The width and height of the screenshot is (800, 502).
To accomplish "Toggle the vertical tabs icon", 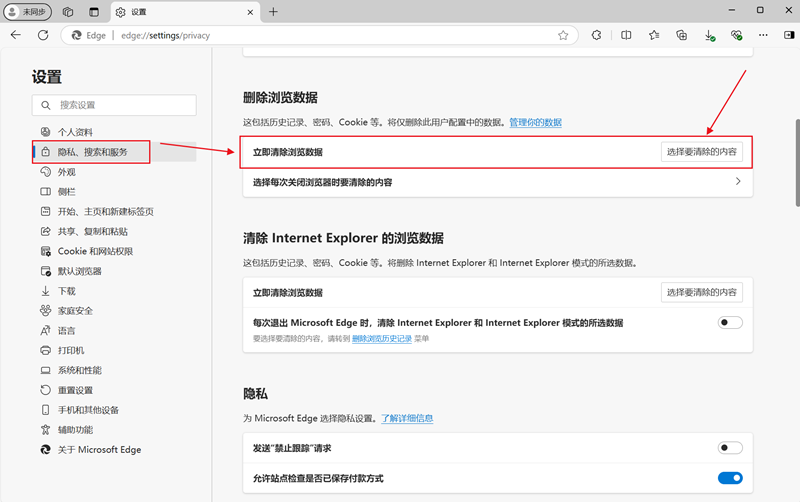I will pos(94,12).
